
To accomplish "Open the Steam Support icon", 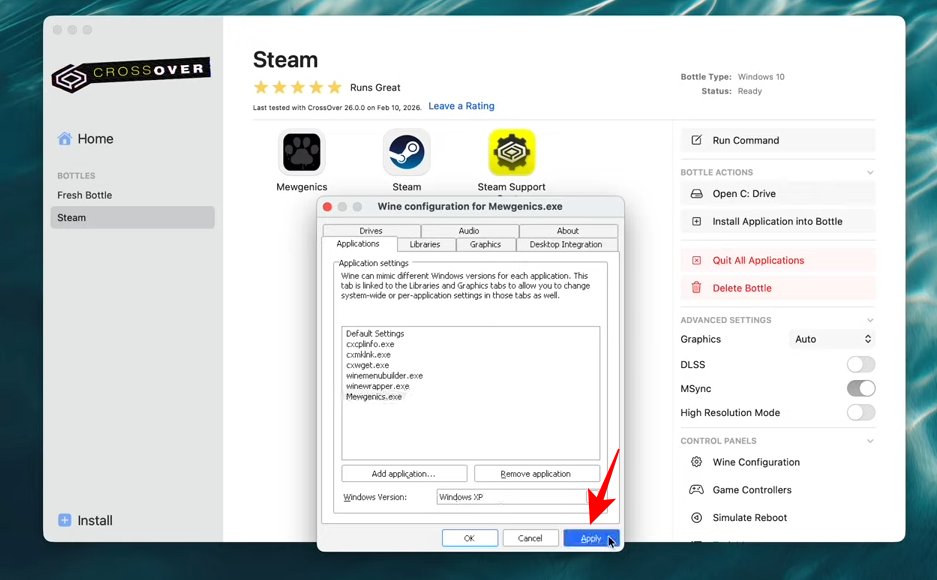I will click(511, 153).
